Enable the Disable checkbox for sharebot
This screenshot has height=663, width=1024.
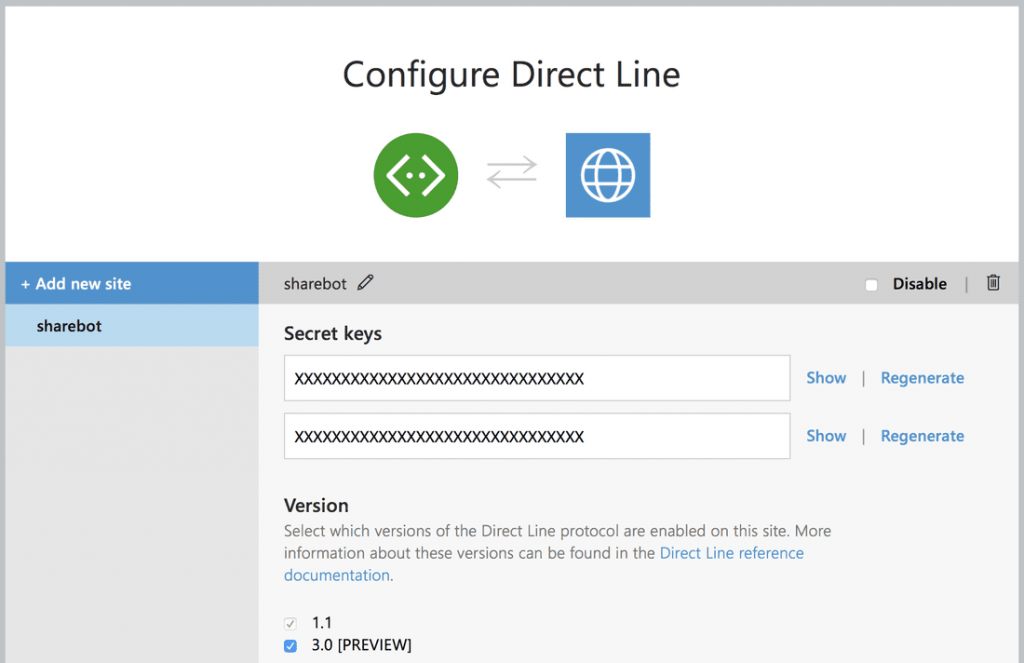click(870, 284)
